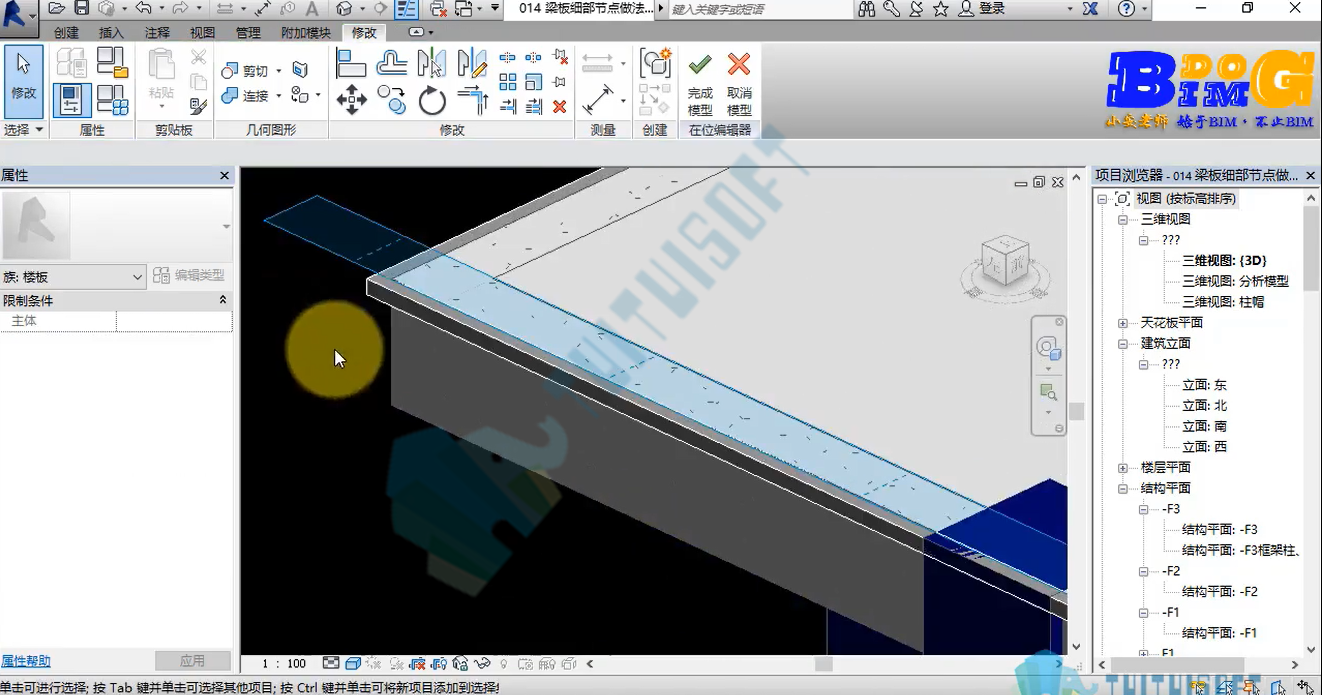The width and height of the screenshot is (1322, 695).
Task: Select the Trim/Extend to Corner tool
Action: point(472,99)
